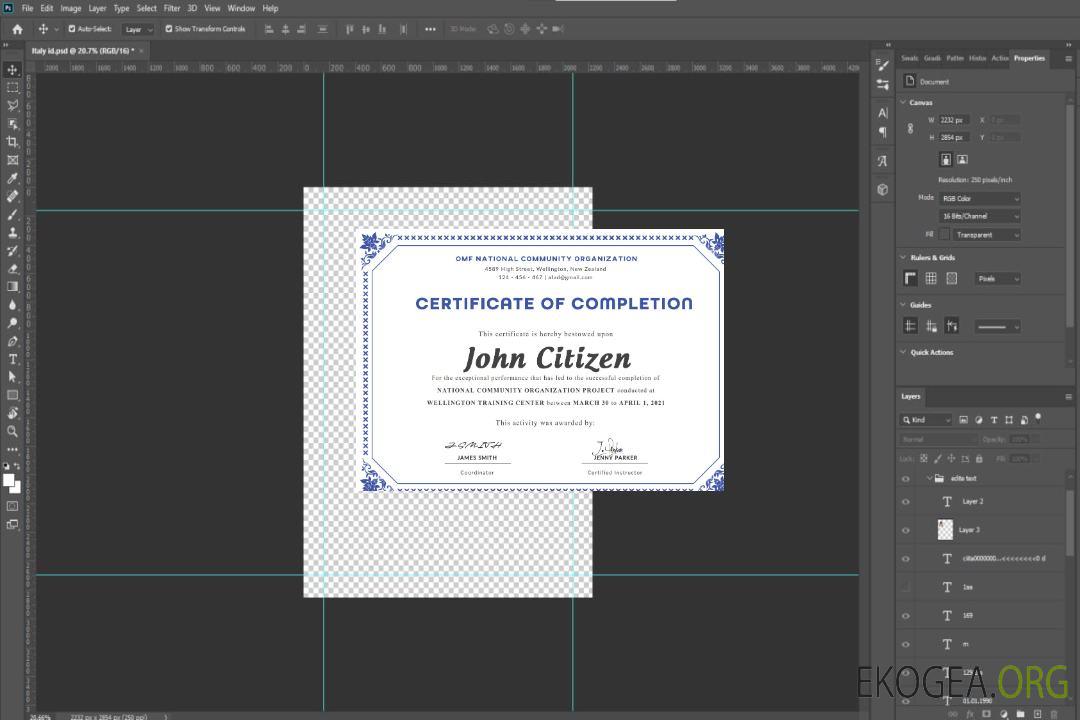Set canvas to landscape orientation icon
The width and height of the screenshot is (1080, 720).
(x=962, y=159)
